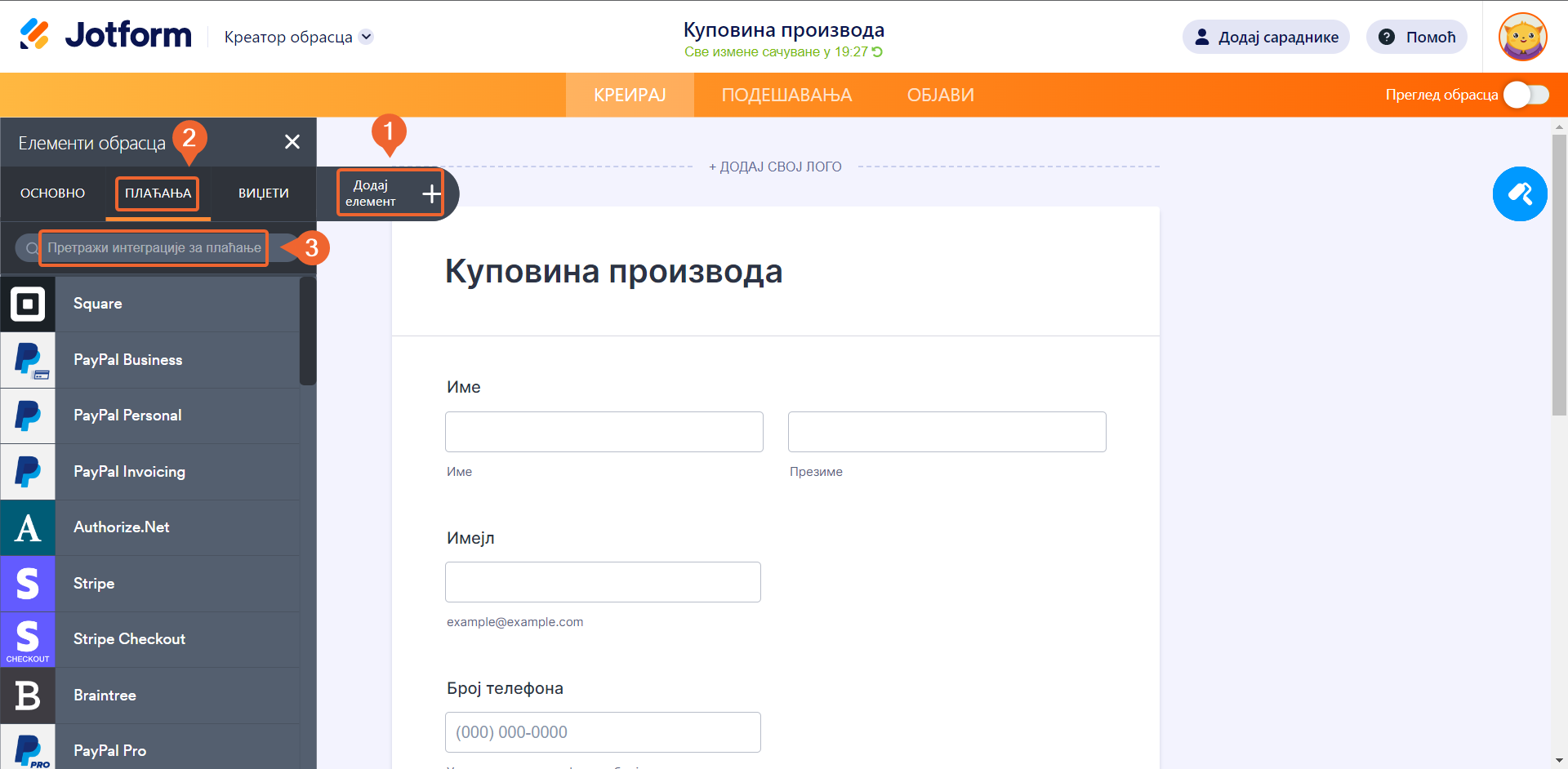Click the ДОДАЈ СВОЈ ЛОГО link
This screenshot has height=769, width=1568.
(x=775, y=167)
